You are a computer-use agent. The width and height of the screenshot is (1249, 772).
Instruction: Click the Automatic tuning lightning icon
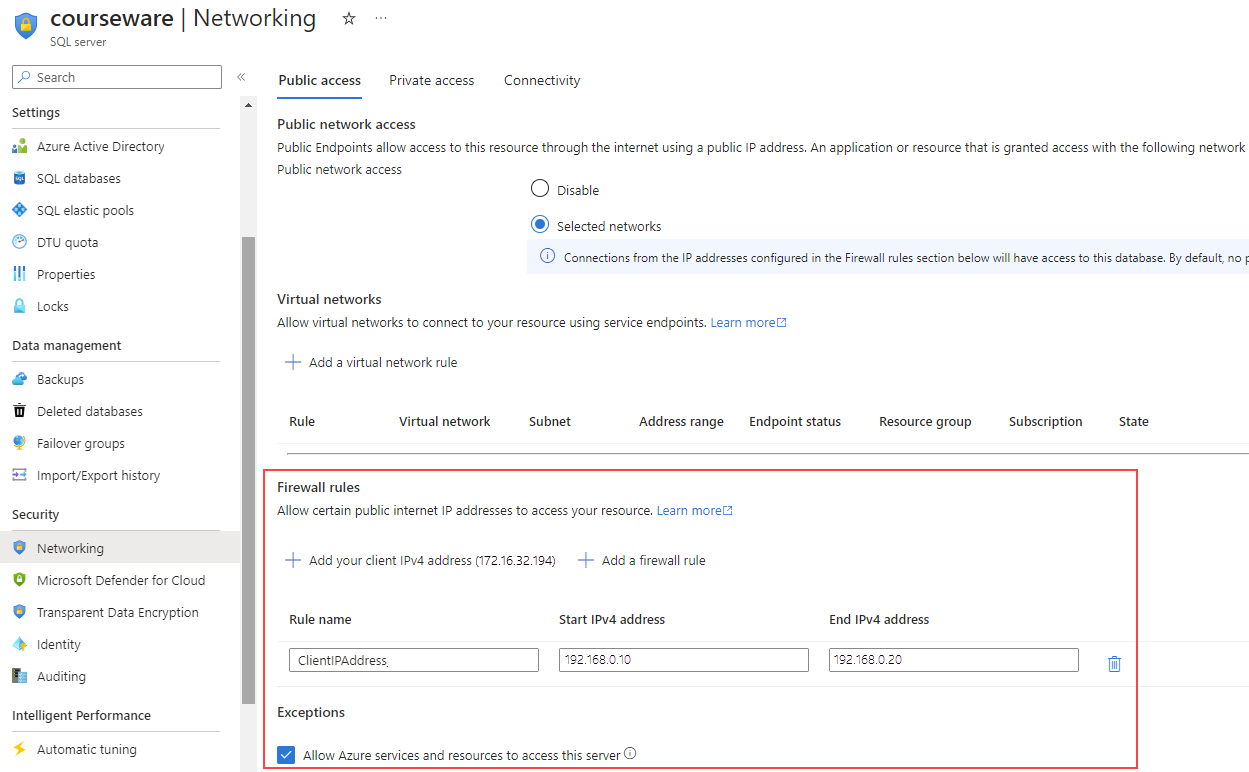click(19, 749)
